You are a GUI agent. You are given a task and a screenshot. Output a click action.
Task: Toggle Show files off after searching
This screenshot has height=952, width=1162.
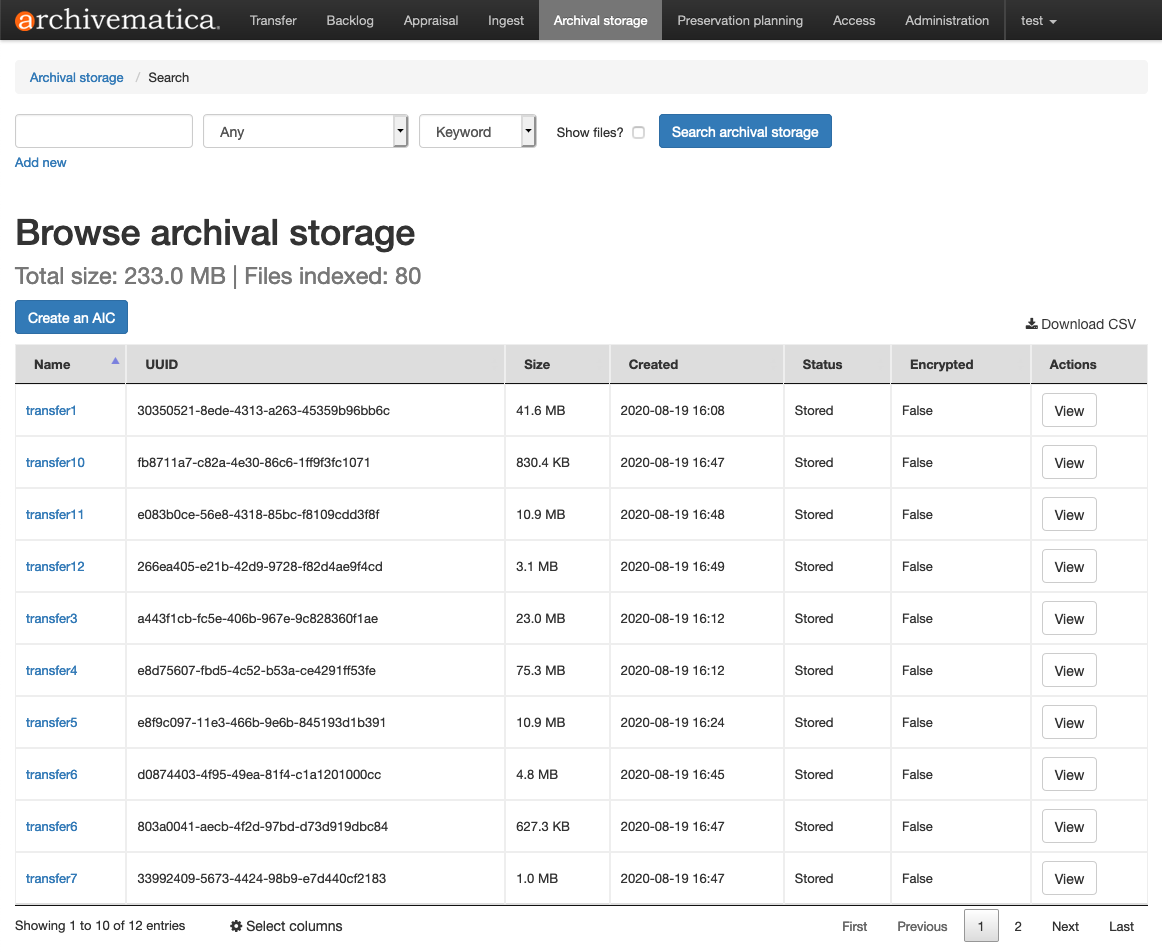[638, 132]
